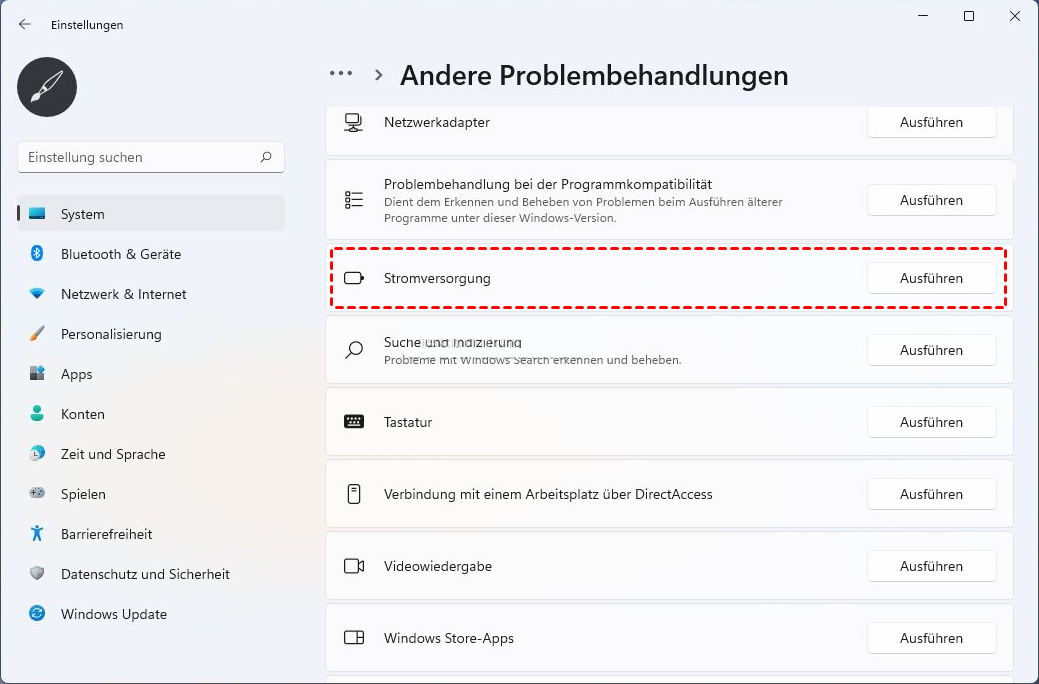Click the keyboard icon for Tastatur
The width and height of the screenshot is (1039, 684).
tap(354, 422)
